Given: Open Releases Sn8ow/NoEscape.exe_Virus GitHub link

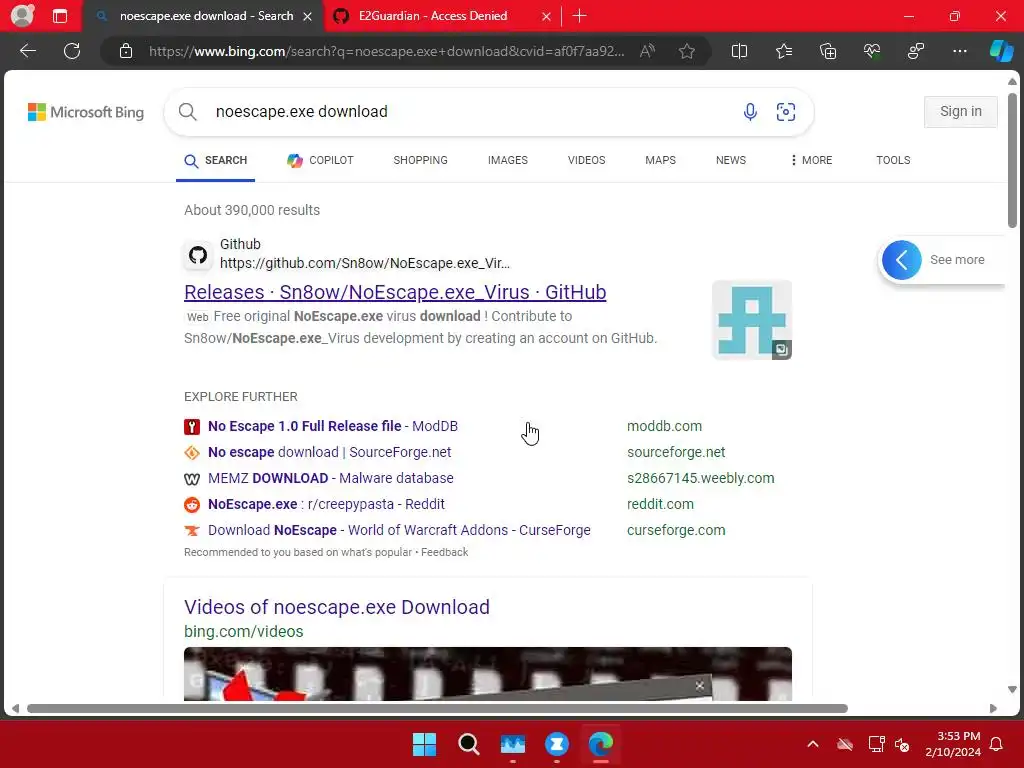Looking at the screenshot, I should (395, 292).
